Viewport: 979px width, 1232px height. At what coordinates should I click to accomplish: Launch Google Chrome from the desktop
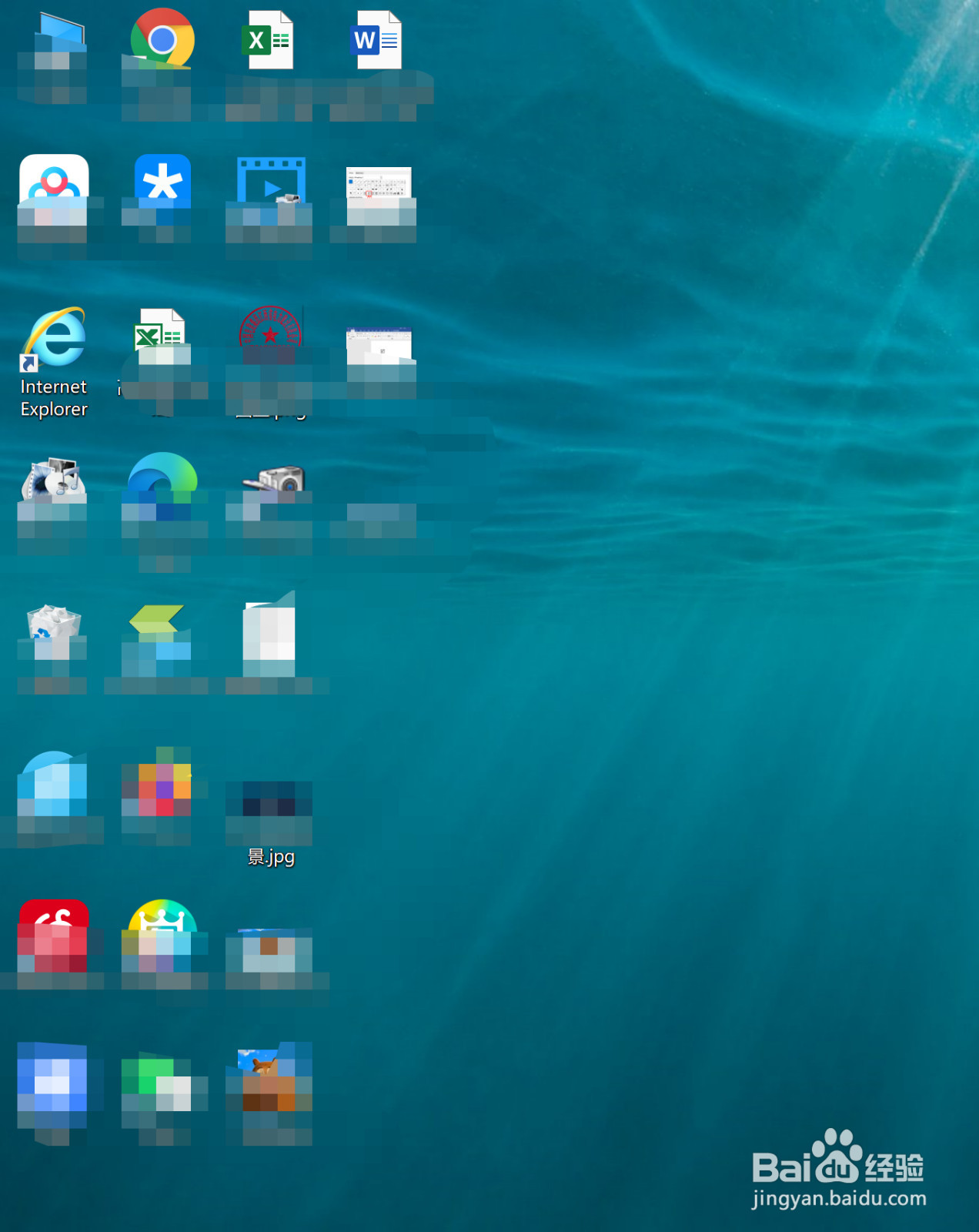pos(162,40)
